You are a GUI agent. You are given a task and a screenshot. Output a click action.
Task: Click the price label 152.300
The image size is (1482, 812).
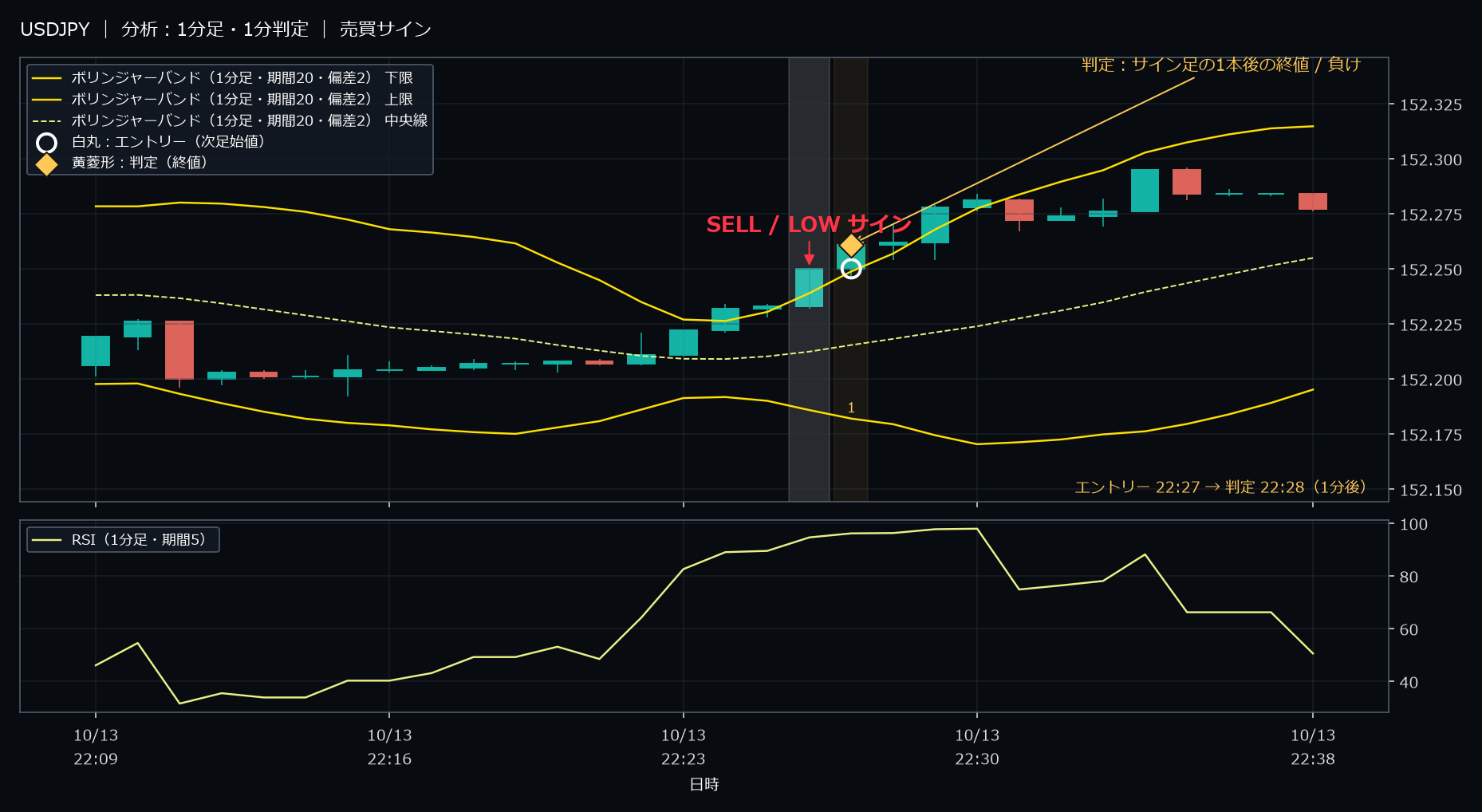(1431, 160)
